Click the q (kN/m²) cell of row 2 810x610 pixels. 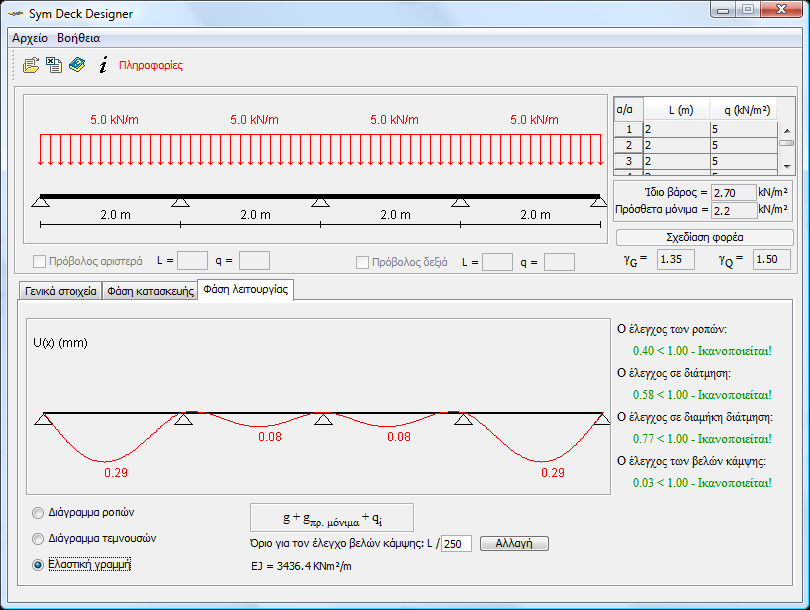pos(744,145)
